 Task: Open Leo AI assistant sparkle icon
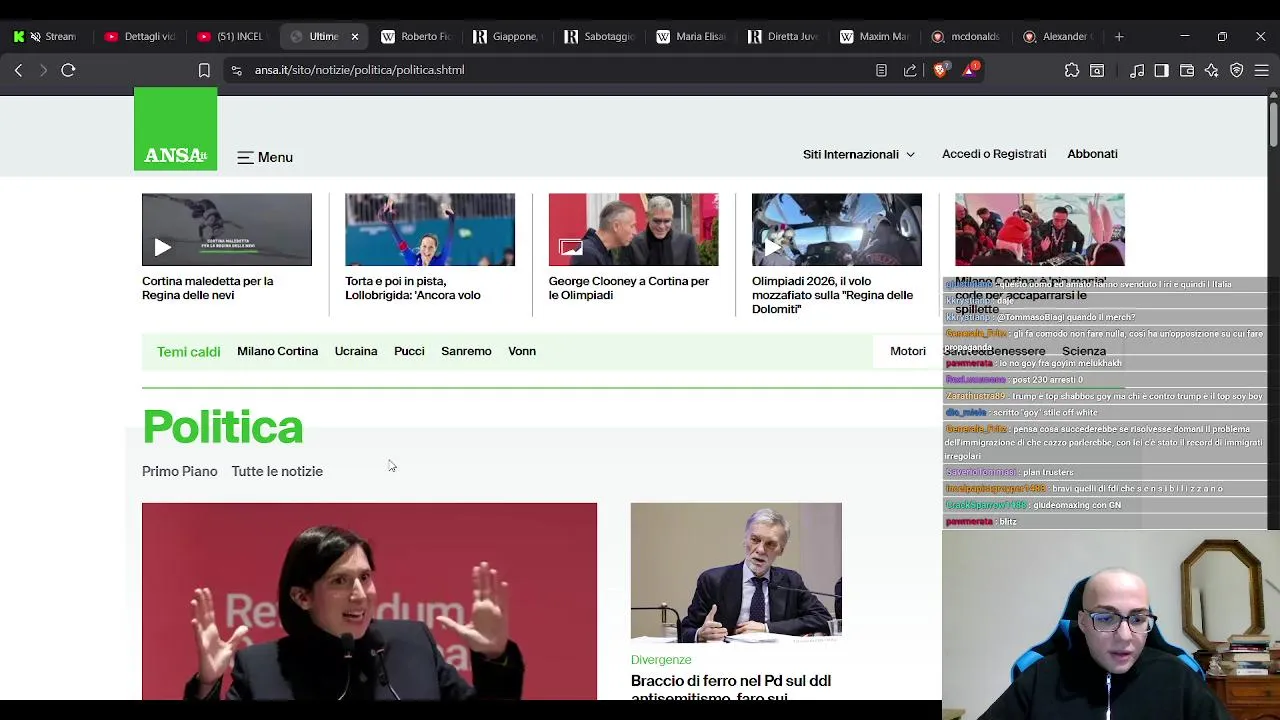point(1211,70)
